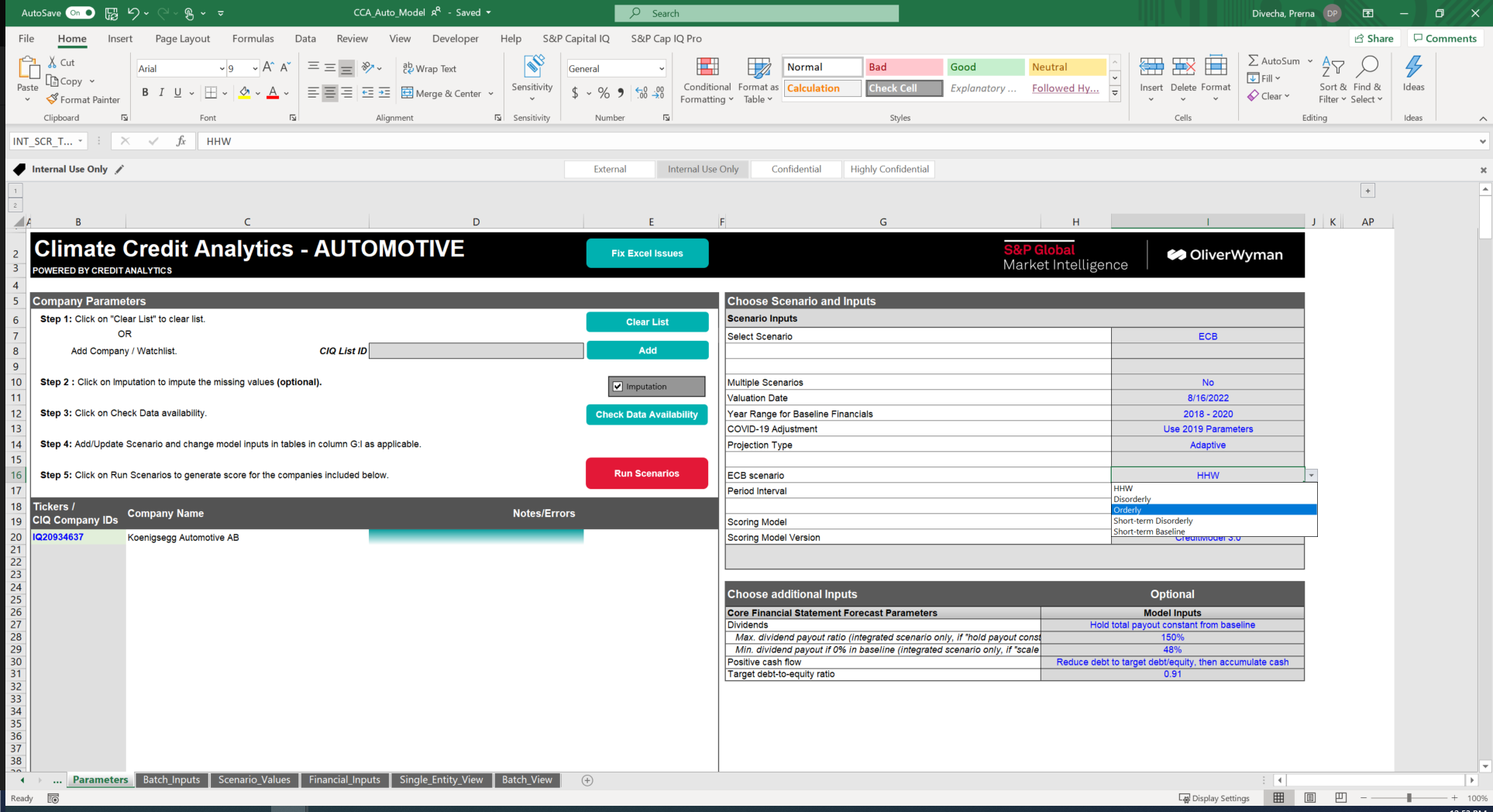Uncheck the Imputation checkbox
1493x812 pixels.
tap(617, 387)
